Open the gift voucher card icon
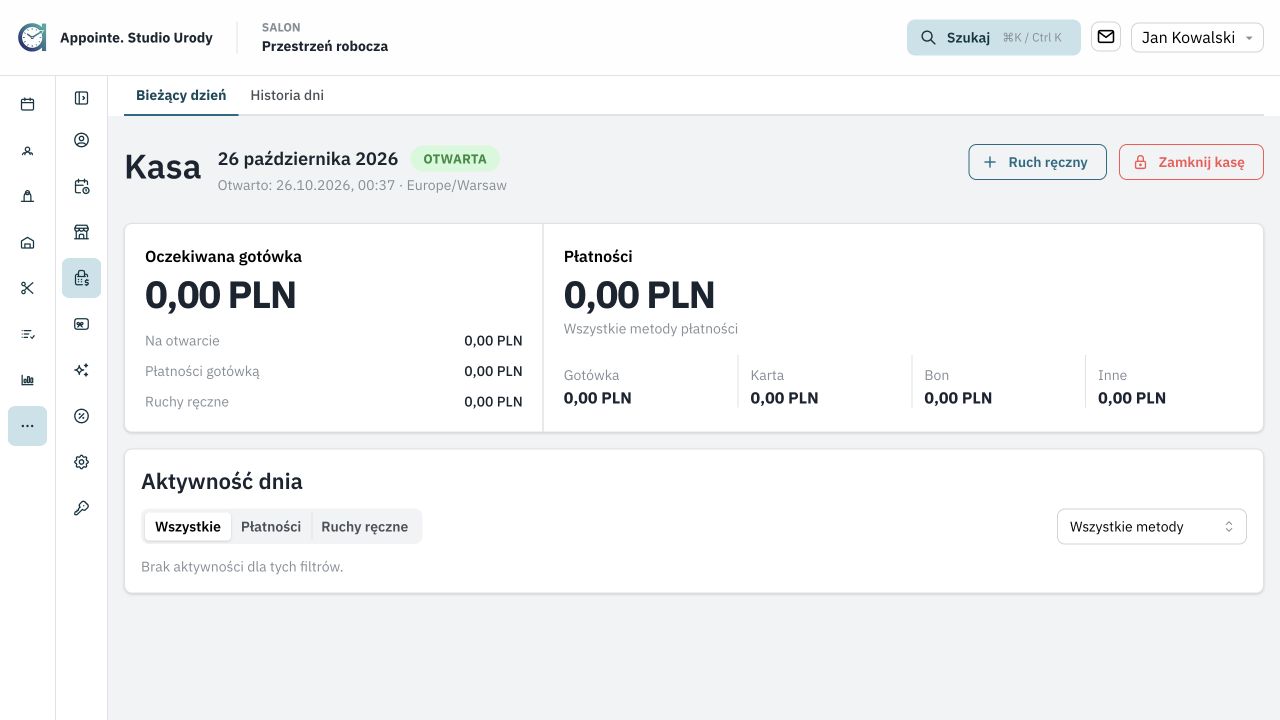 pyautogui.click(x=82, y=324)
